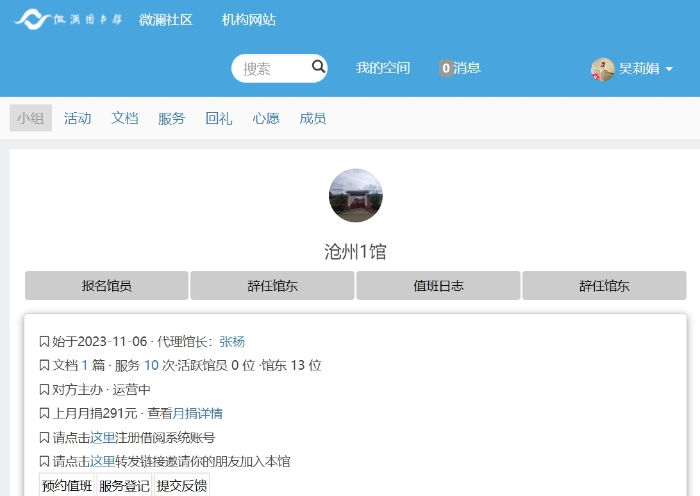Switch to the 文档 tab

click(x=124, y=118)
